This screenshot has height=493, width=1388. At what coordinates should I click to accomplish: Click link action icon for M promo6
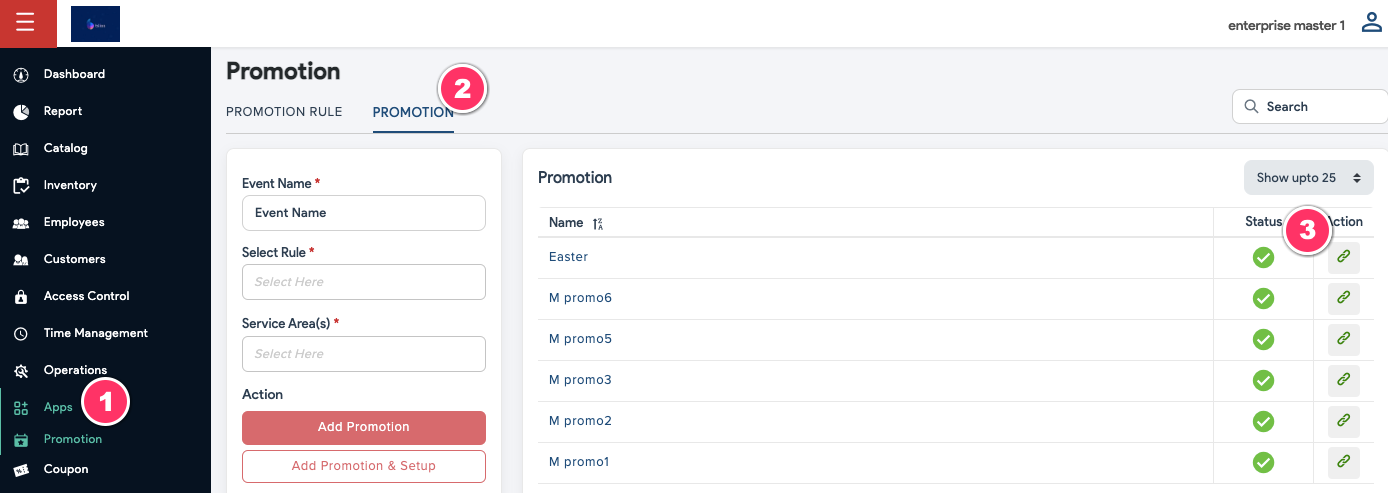click(1344, 298)
